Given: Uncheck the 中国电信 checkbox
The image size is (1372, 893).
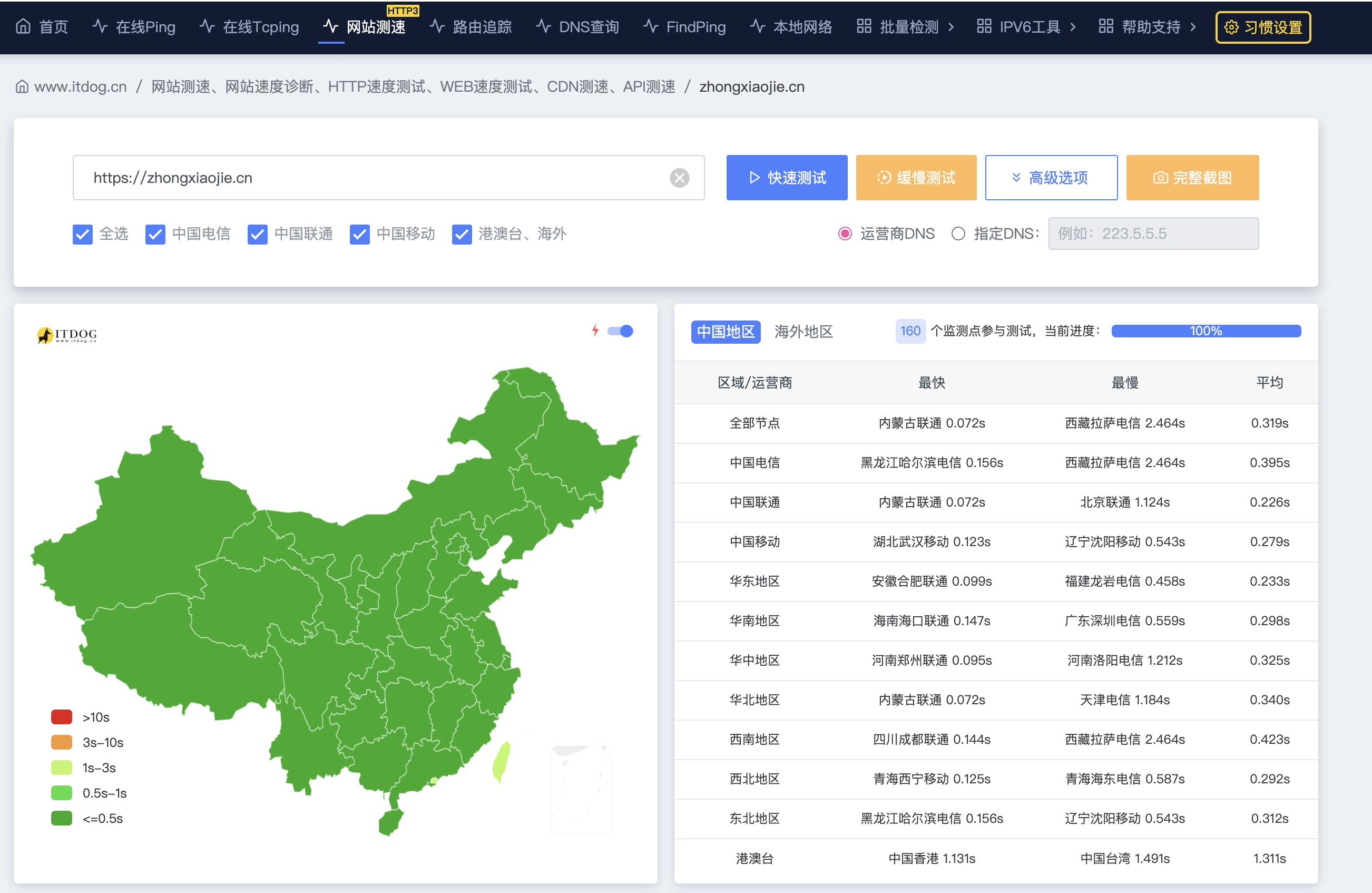Looking at the screenshot, I should [x=155, y=234].
